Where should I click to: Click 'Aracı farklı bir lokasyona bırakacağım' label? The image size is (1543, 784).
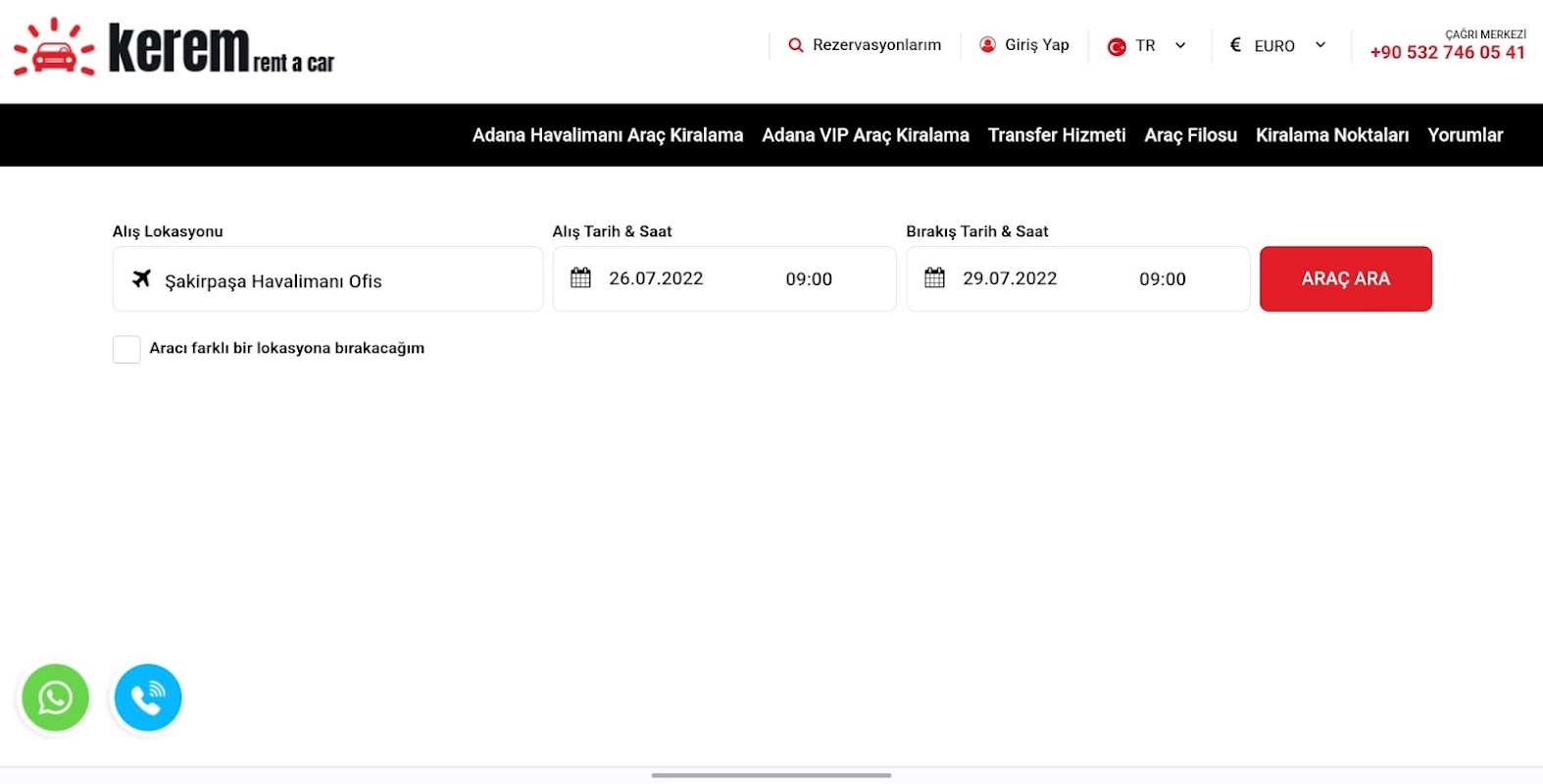[287, 348]
